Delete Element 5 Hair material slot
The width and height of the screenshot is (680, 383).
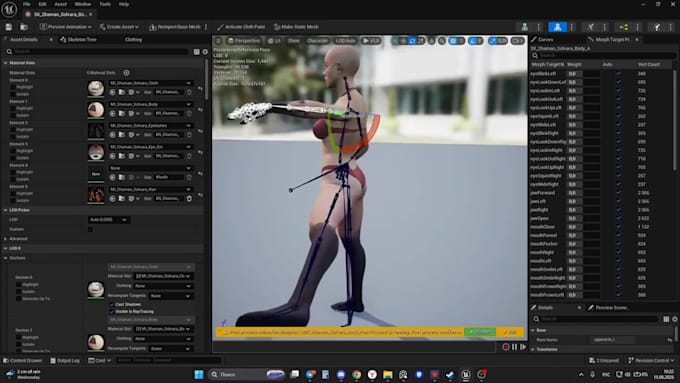pyautogui.click(x=189, y=198)
